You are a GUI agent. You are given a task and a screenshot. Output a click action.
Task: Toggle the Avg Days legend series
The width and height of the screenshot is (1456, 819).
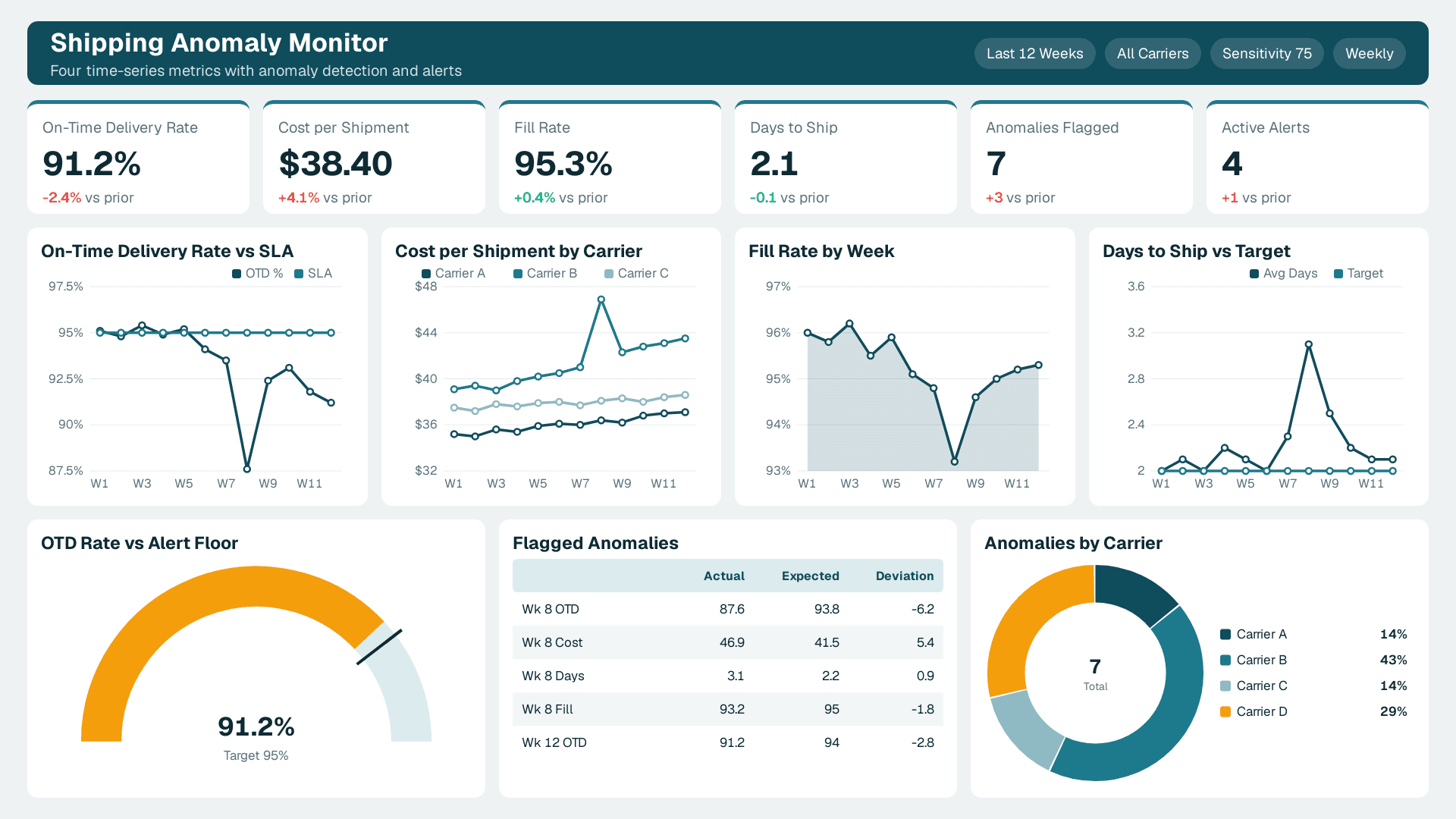[x=1283, y=274]
